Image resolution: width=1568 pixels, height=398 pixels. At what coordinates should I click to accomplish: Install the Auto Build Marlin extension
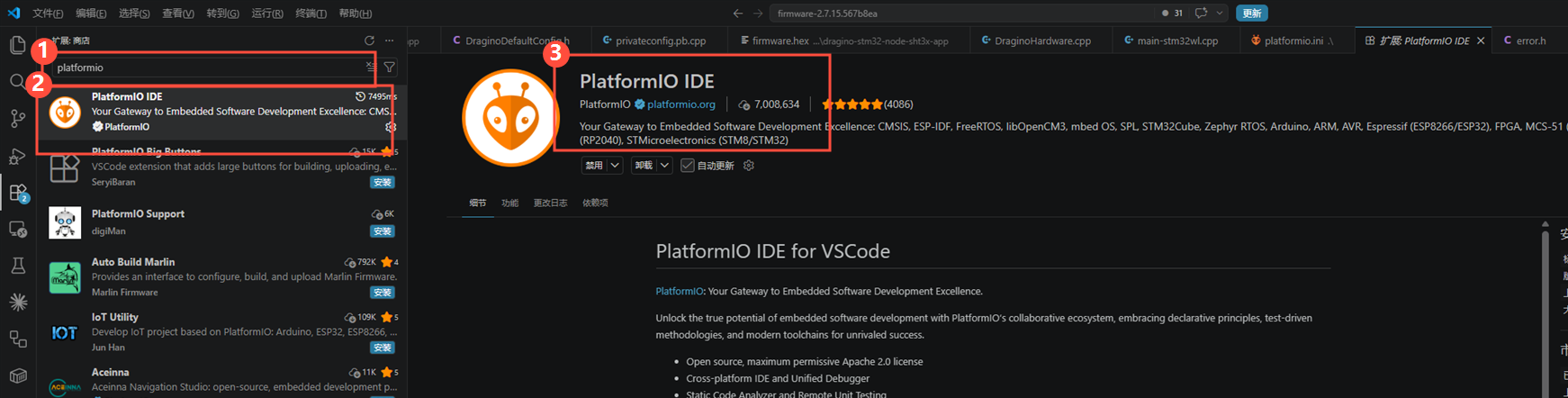click(x=383, y=293)
